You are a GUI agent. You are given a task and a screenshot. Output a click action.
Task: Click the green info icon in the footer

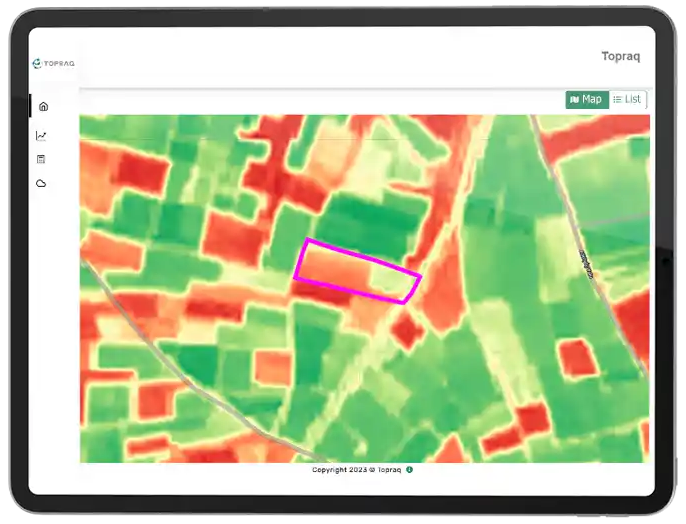(410, 469)
